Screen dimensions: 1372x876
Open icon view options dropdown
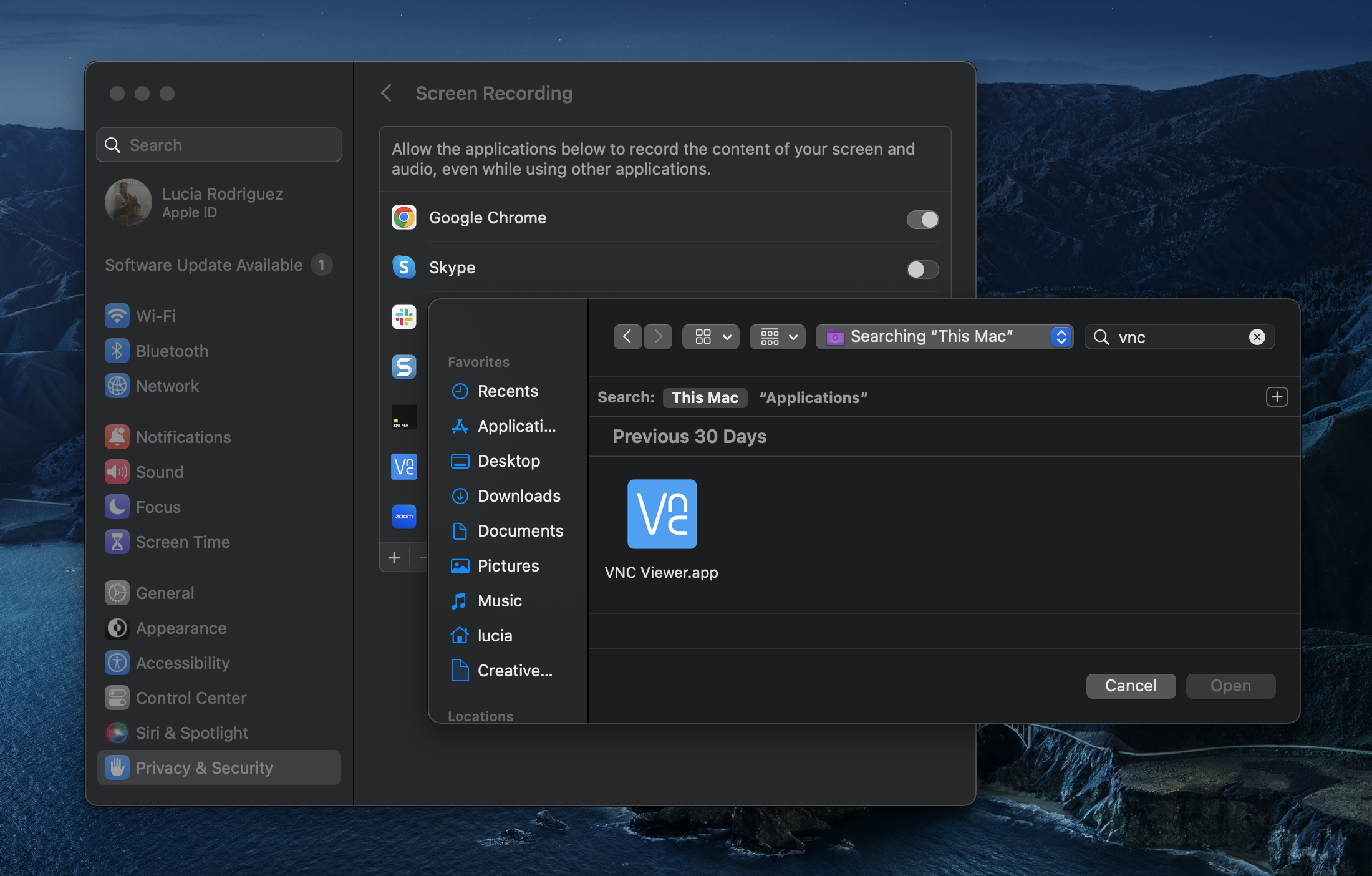point(711,337)
